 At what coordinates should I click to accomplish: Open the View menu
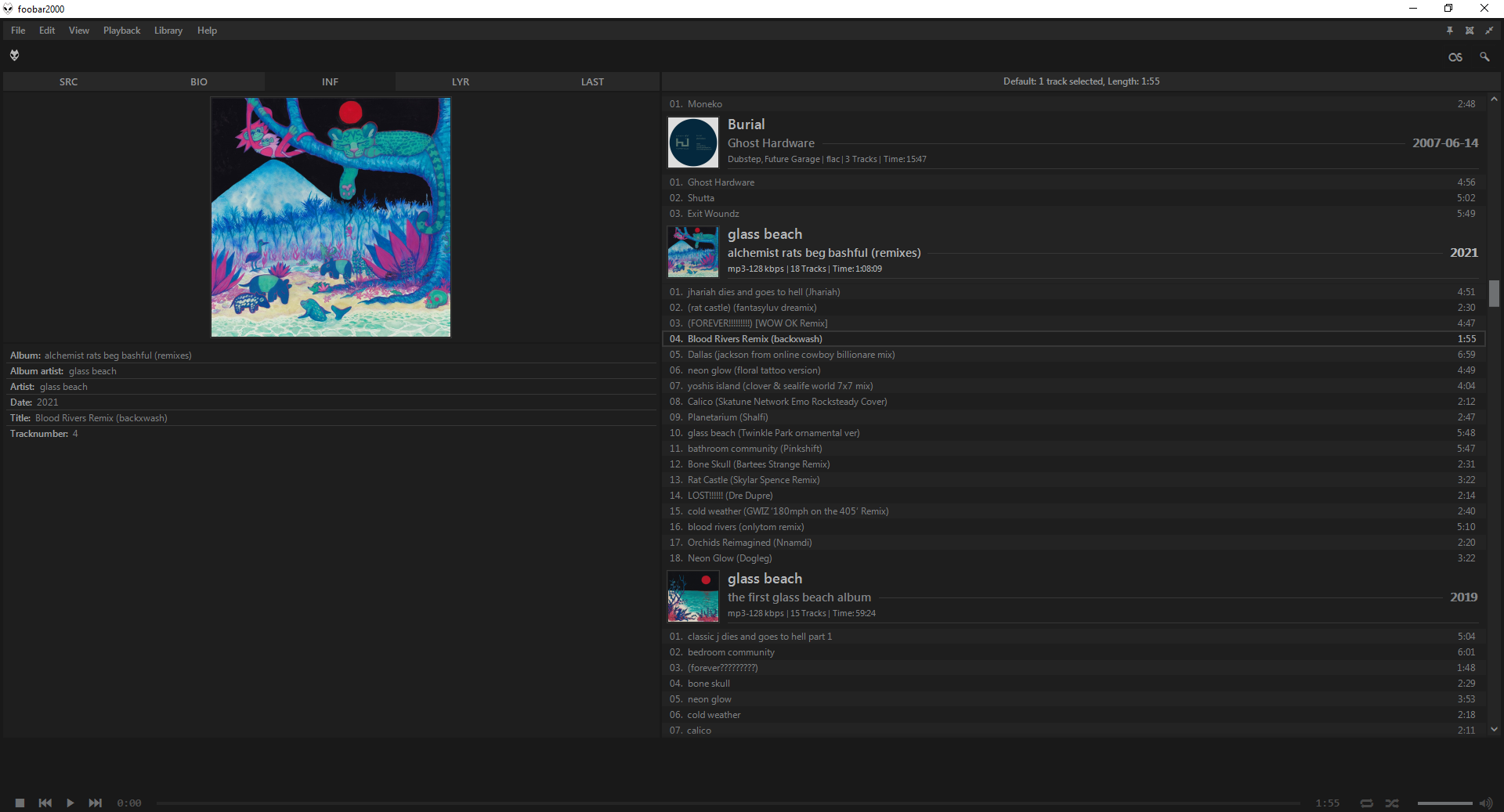tap(79, 31)
